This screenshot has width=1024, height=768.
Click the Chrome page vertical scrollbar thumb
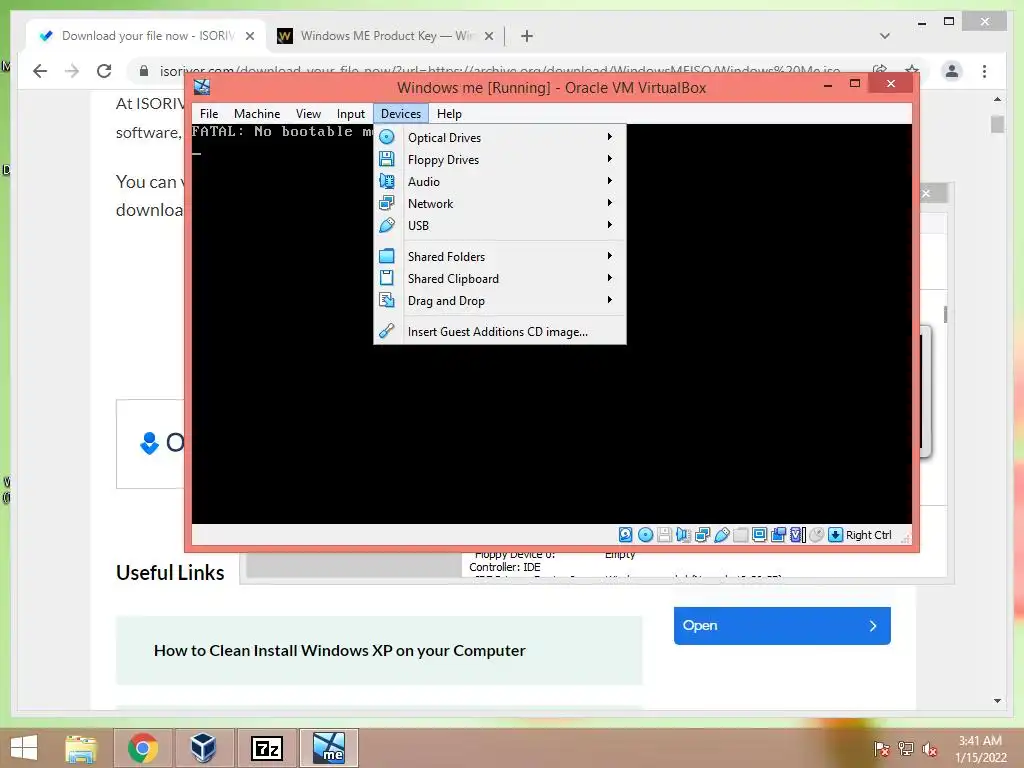(x=997, y=123)
